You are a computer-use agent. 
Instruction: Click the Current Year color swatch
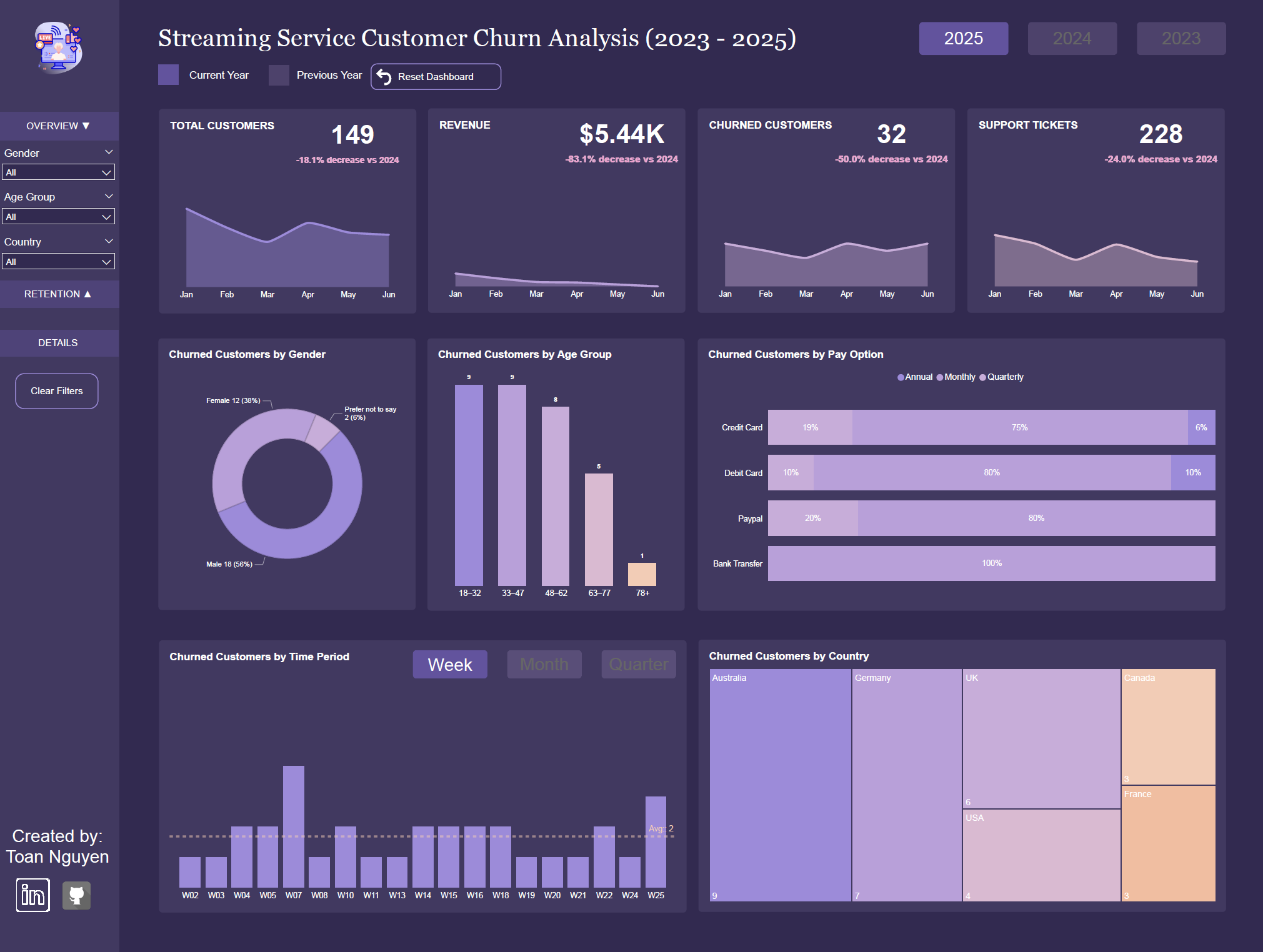(x=168, y=75)
